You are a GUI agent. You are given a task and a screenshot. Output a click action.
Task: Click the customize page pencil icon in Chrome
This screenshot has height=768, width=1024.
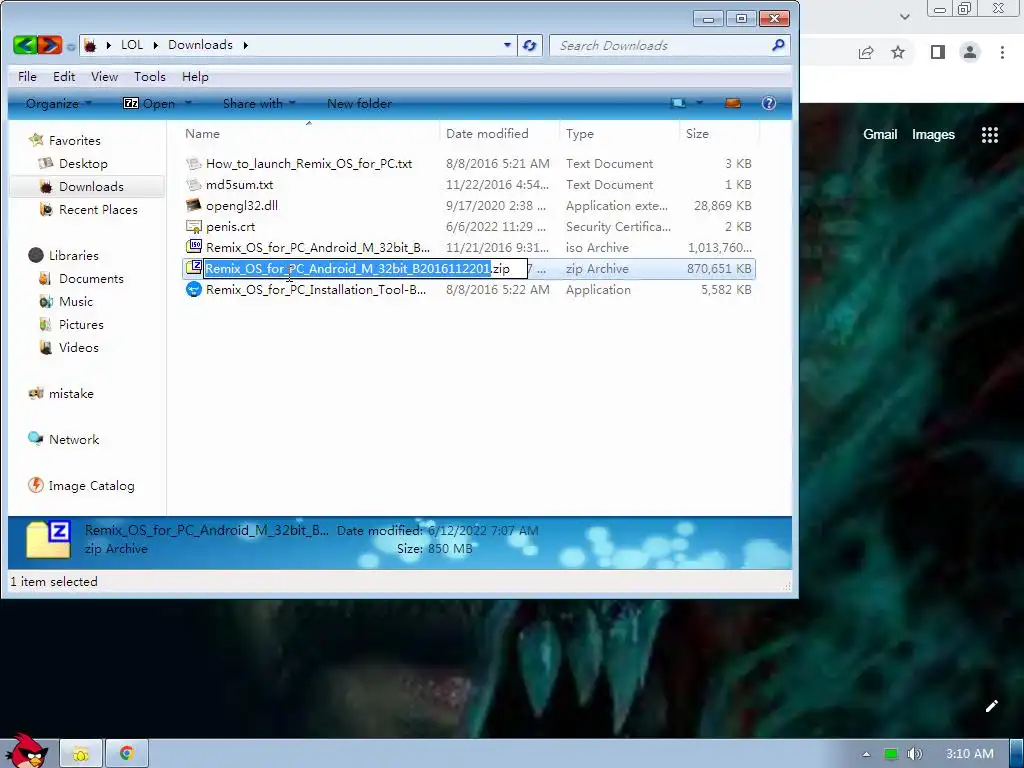(x=991, y=706)
